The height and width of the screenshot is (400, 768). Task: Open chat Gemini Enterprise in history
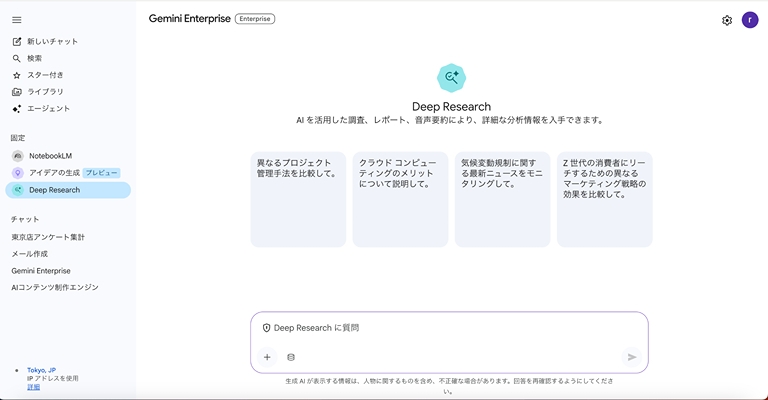tap(41, 271)
